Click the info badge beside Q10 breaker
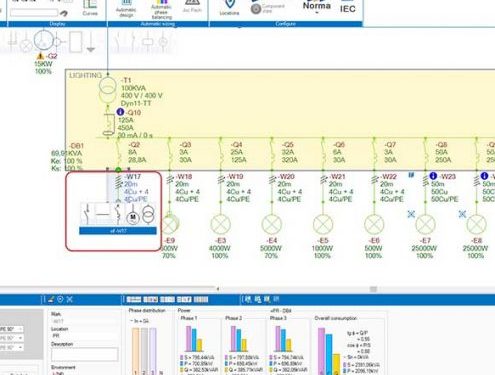Image resolution: width=495 pixels, height=375 pixels. (x=120, y=112)
